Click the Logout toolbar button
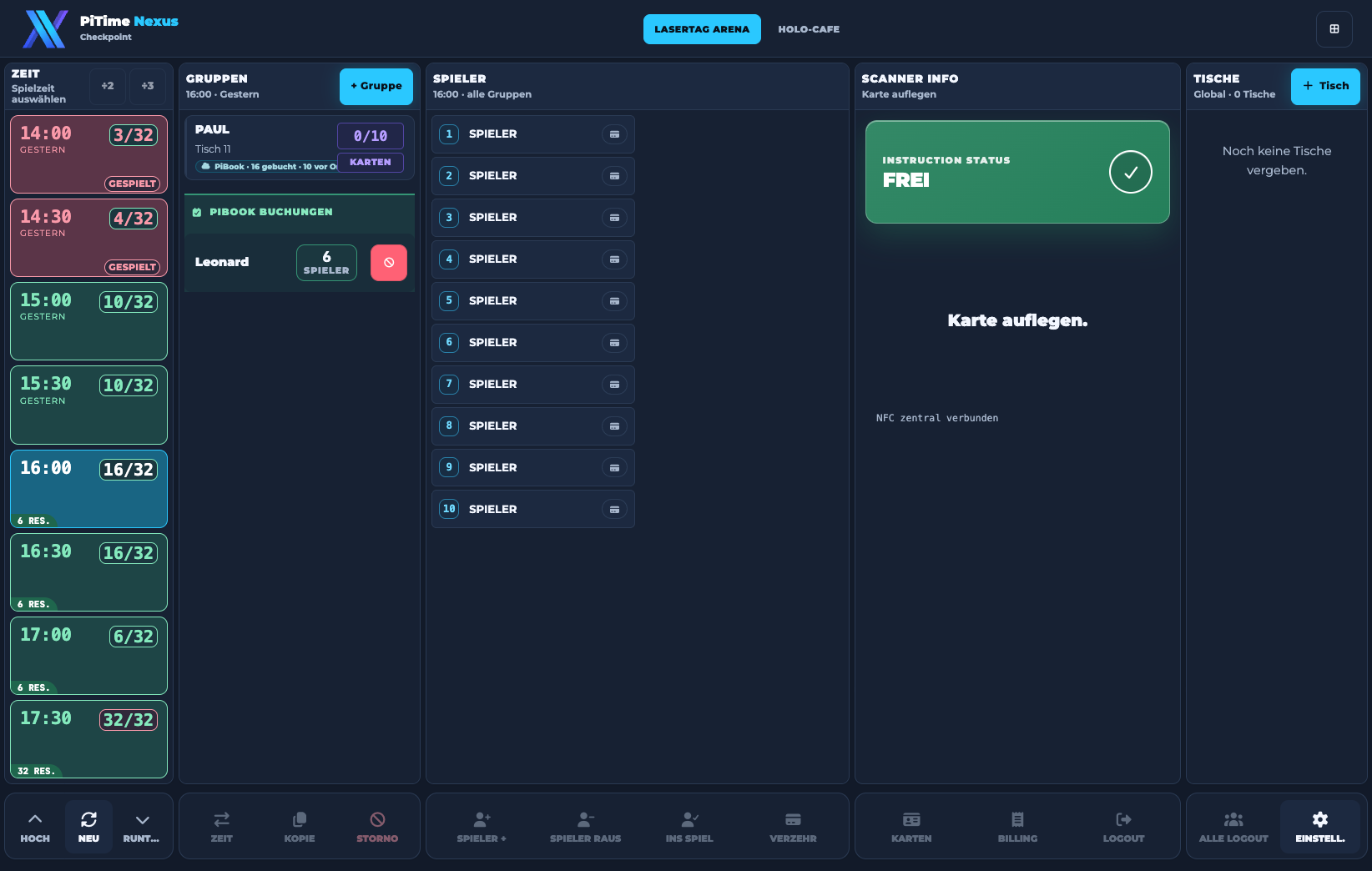Viewport: 1372px width, 871px height. 1123,826
